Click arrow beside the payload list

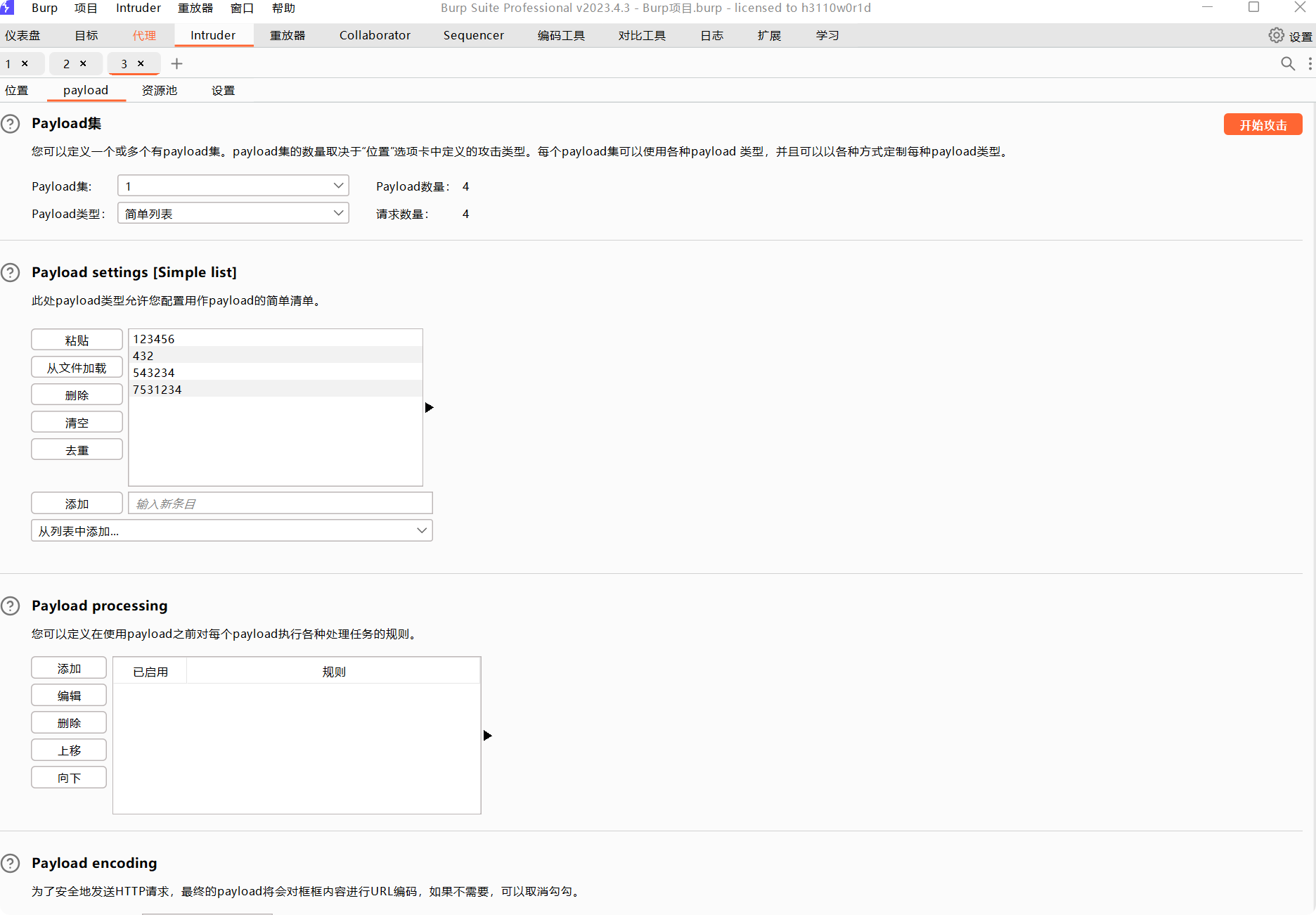429,407
